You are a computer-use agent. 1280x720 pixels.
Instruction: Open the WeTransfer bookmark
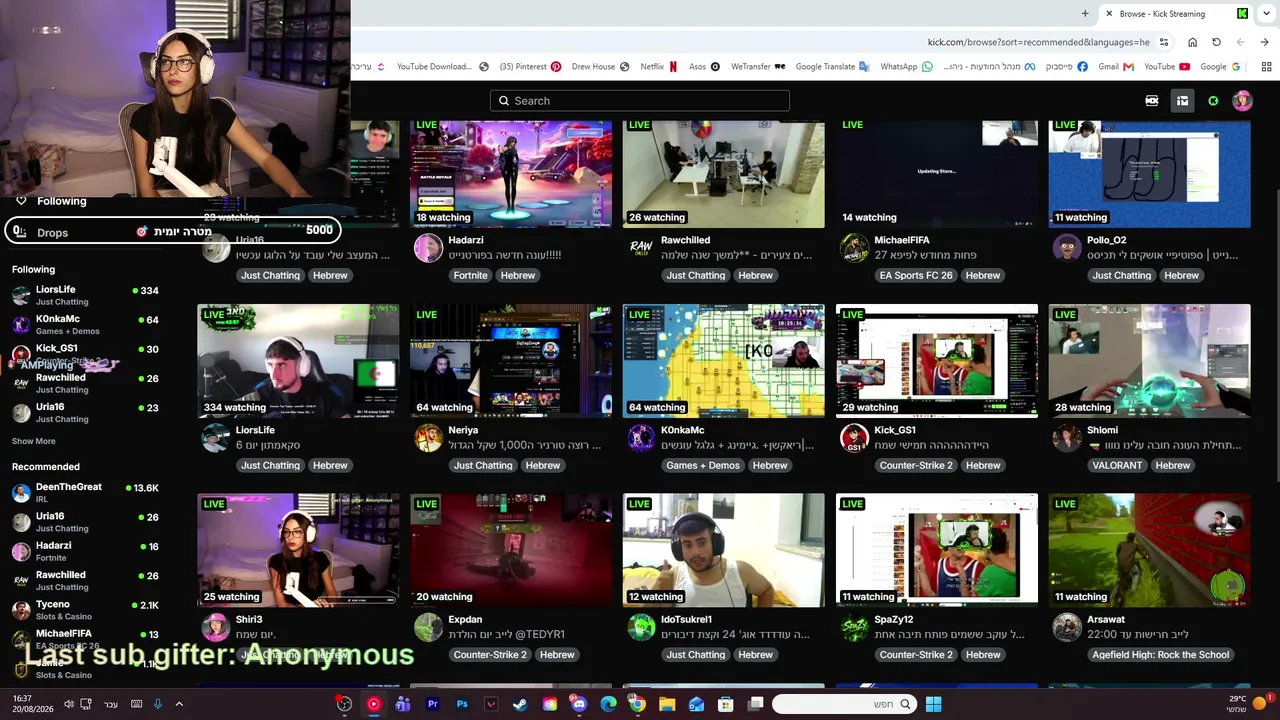[x=758, y=67]
